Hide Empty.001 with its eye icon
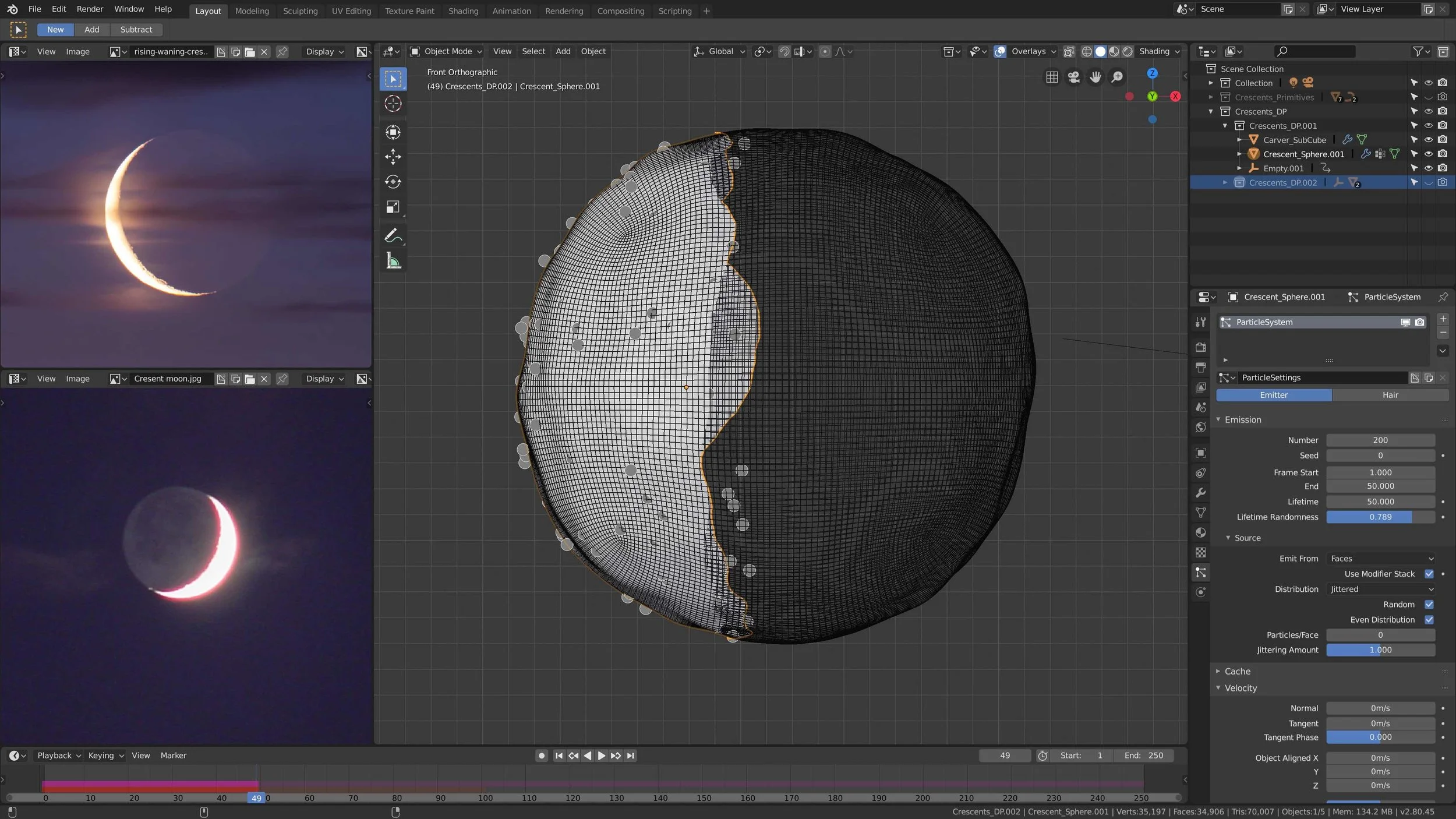 (1428, 168)
